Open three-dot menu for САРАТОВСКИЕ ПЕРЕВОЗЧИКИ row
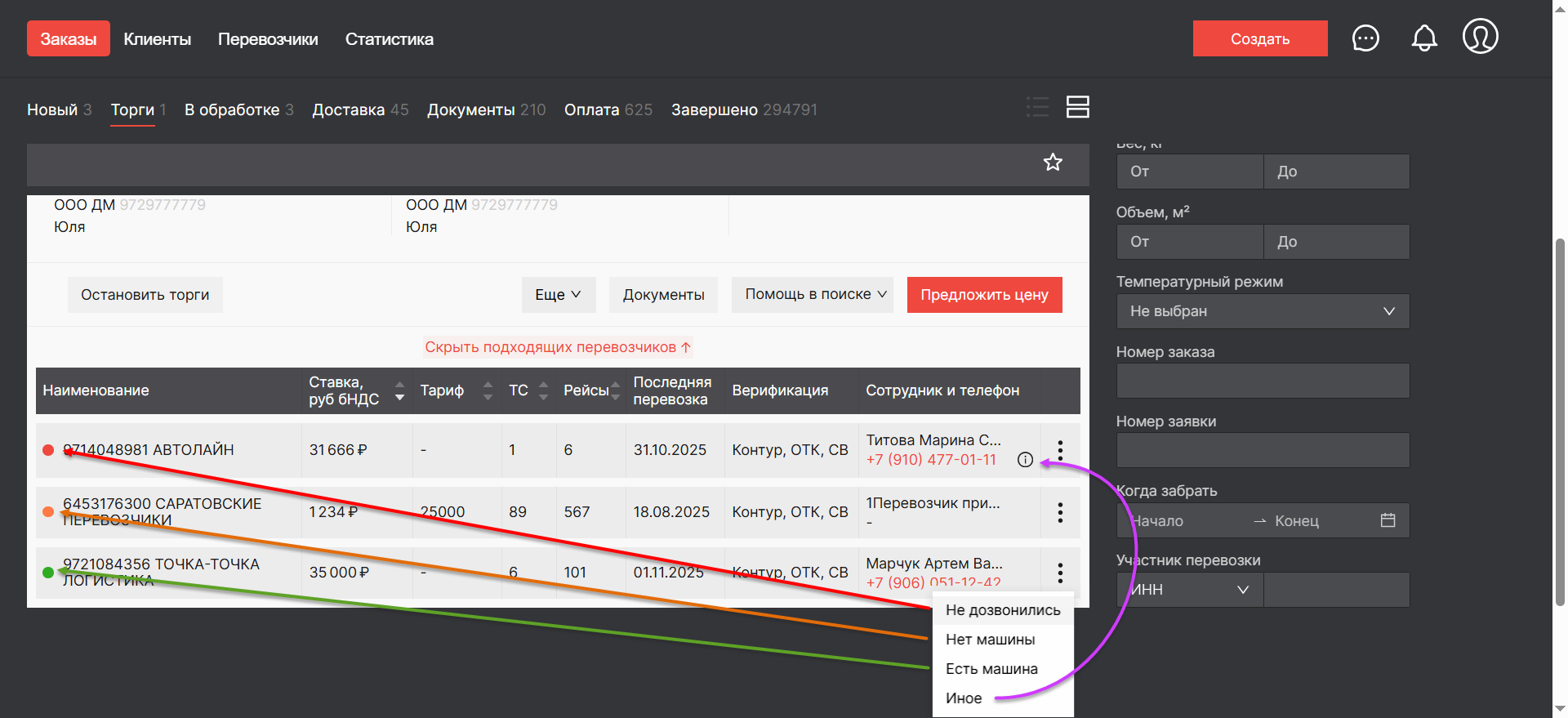 point(1060,512)
